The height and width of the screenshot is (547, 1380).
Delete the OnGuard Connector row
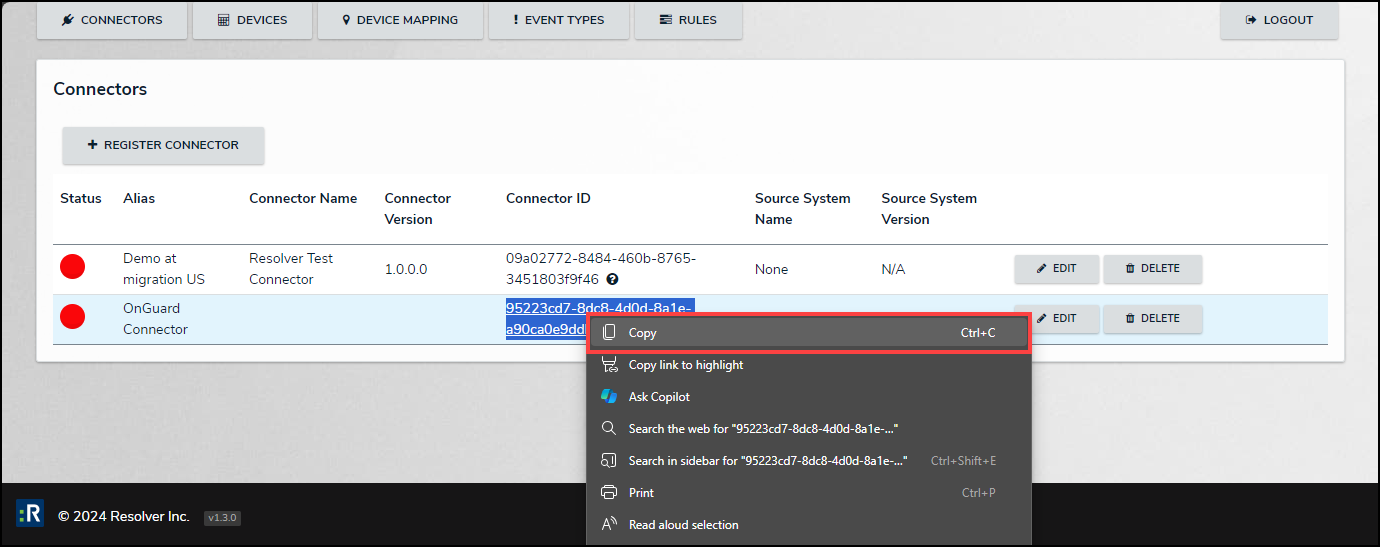pyautogui.click(x=1152, y=318)
